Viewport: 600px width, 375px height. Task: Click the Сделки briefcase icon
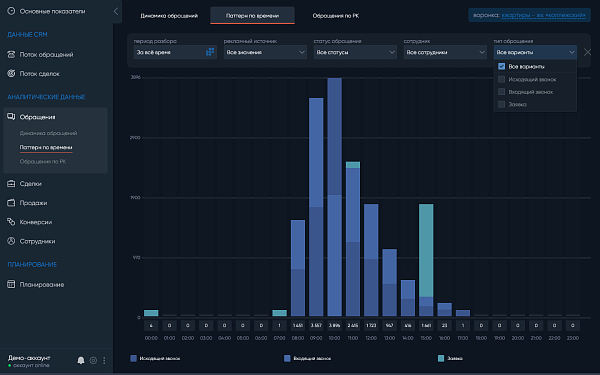pyautogui.click(x=11, y=184)
